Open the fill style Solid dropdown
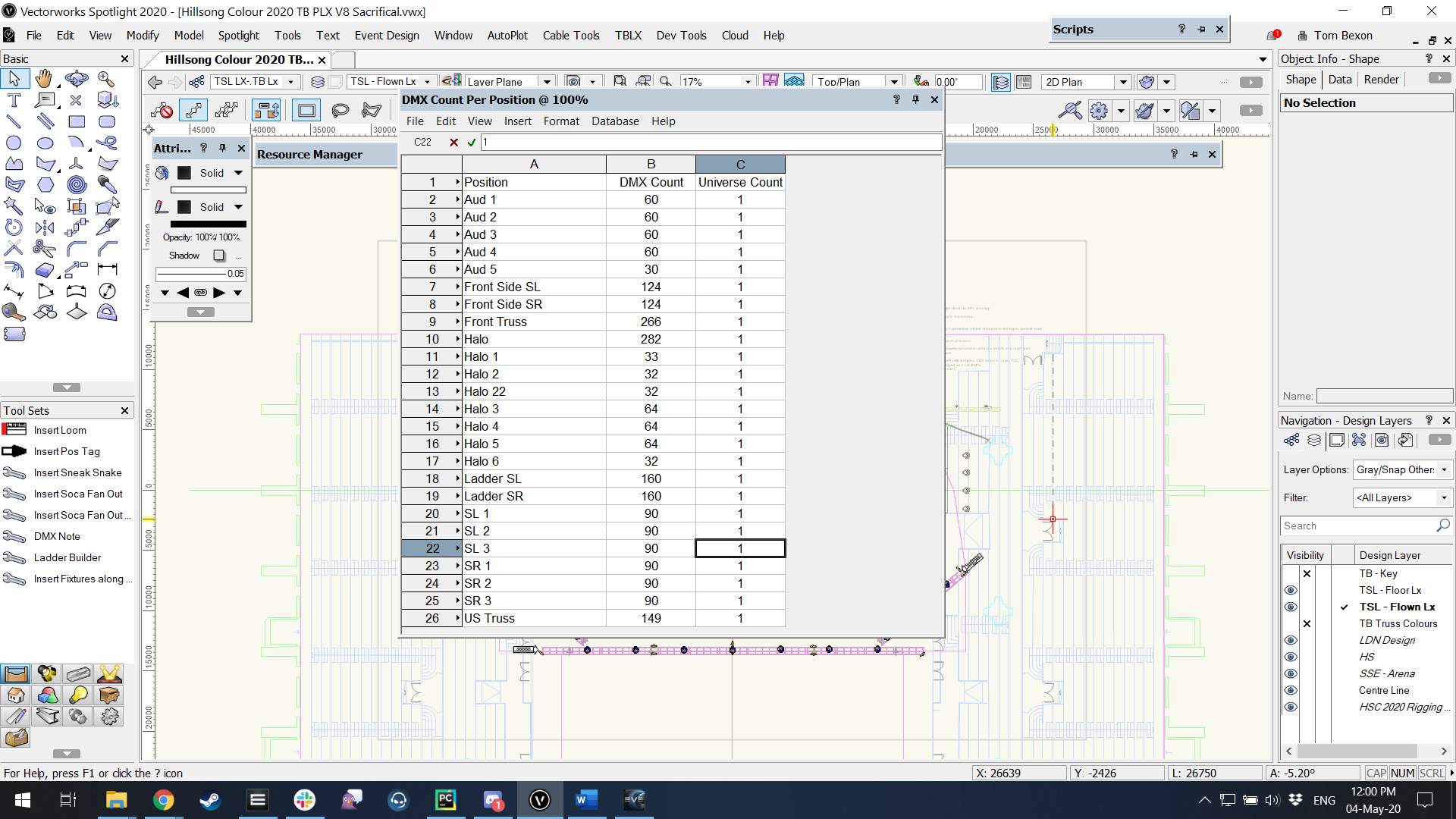Viewport: 1456px width, 819px height. coord(238,173)
